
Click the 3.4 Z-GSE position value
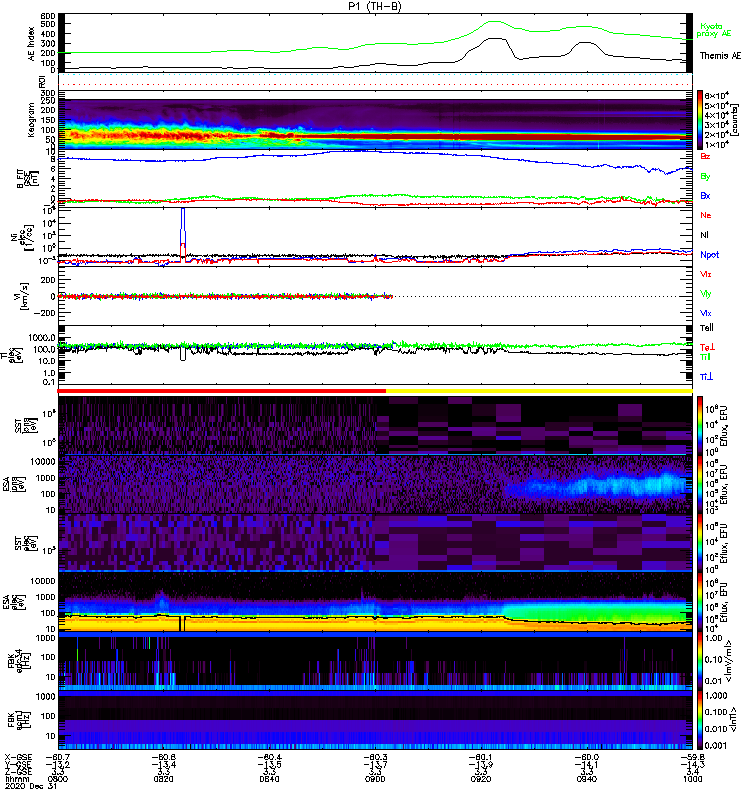[x=692, y=772]
